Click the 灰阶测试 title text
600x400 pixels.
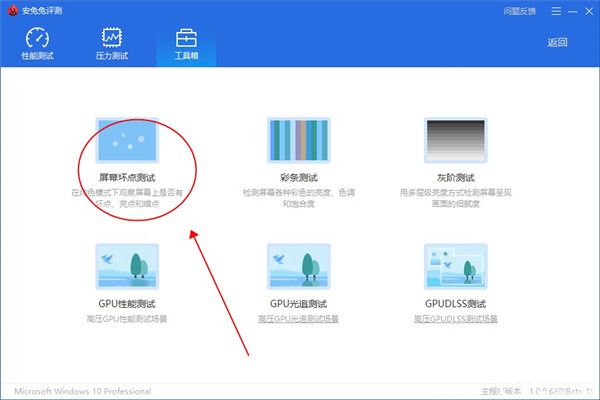pyautogui.click(x=455, y=178)
